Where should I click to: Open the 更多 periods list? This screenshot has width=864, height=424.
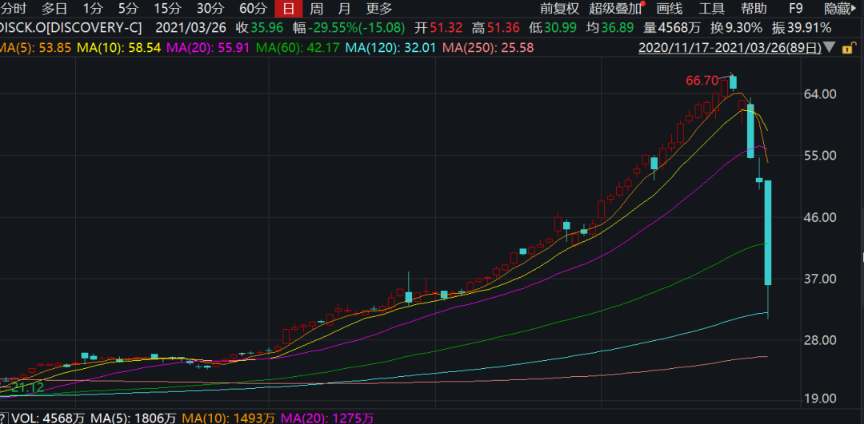(x=379, y=8)
